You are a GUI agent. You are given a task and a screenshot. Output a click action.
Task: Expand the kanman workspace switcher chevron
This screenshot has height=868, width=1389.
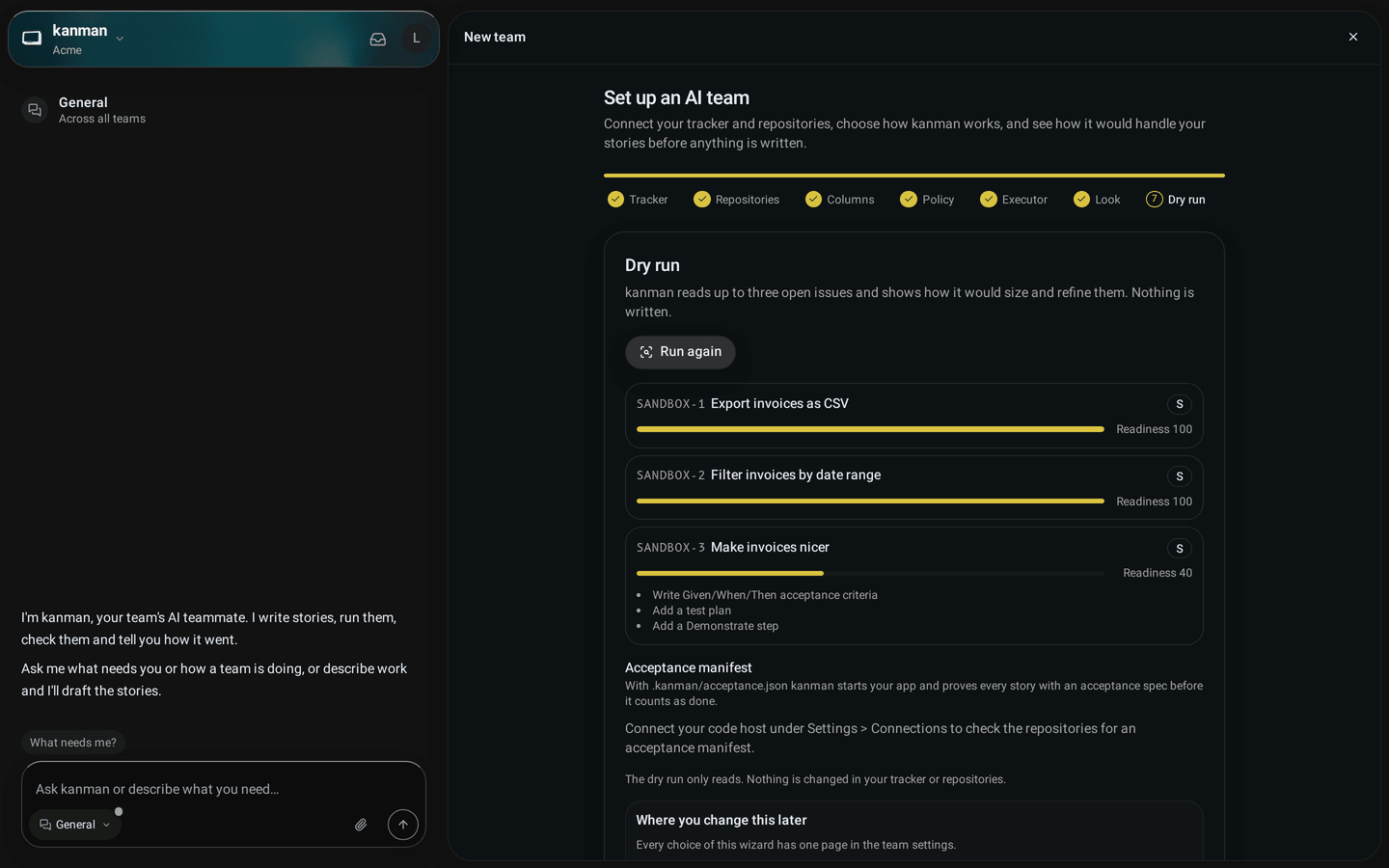120,39
